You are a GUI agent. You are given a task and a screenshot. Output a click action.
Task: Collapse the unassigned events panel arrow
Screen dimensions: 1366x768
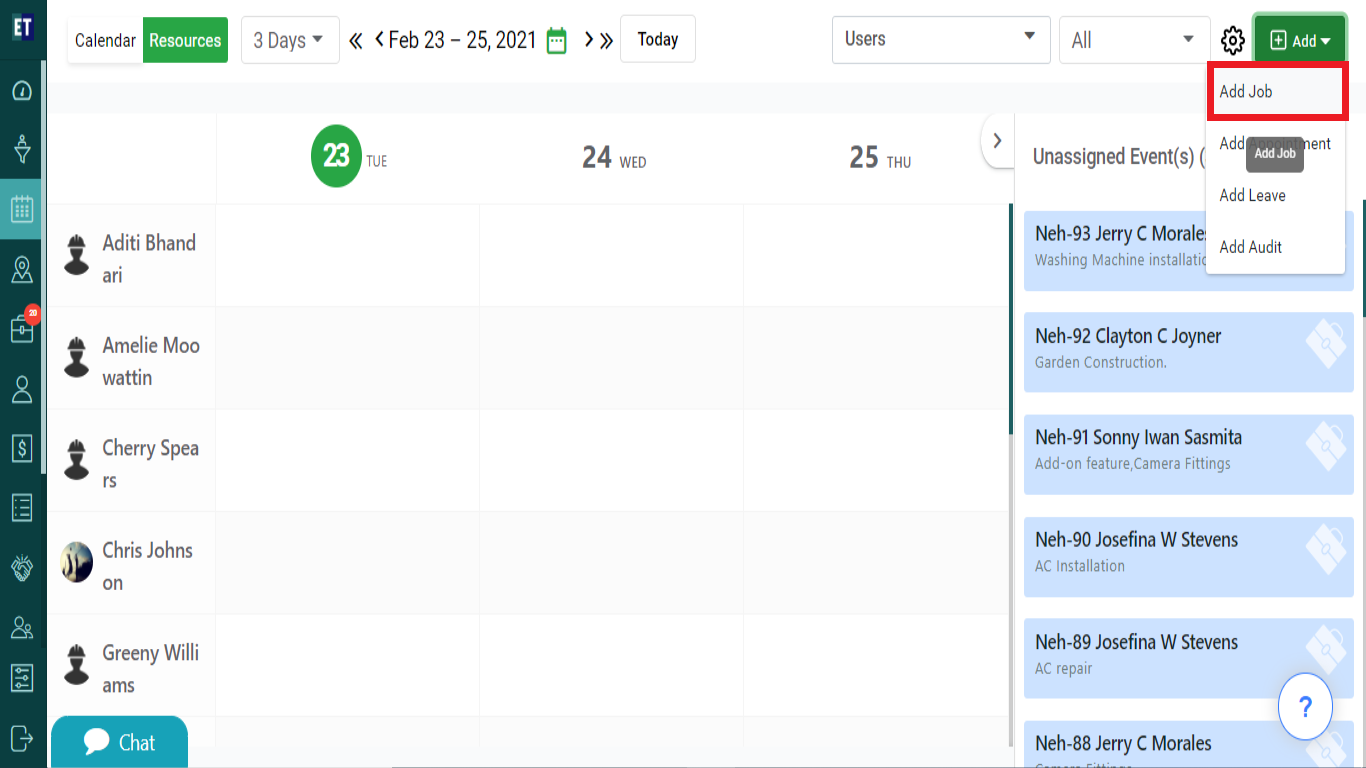[x=996, y=141]
